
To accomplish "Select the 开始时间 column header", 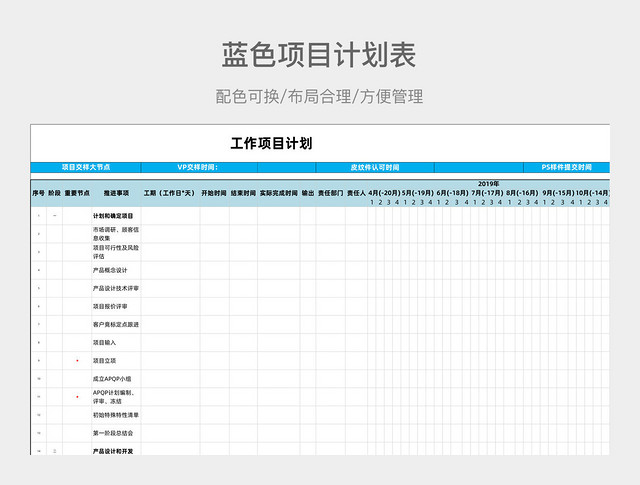I will 214,193.
